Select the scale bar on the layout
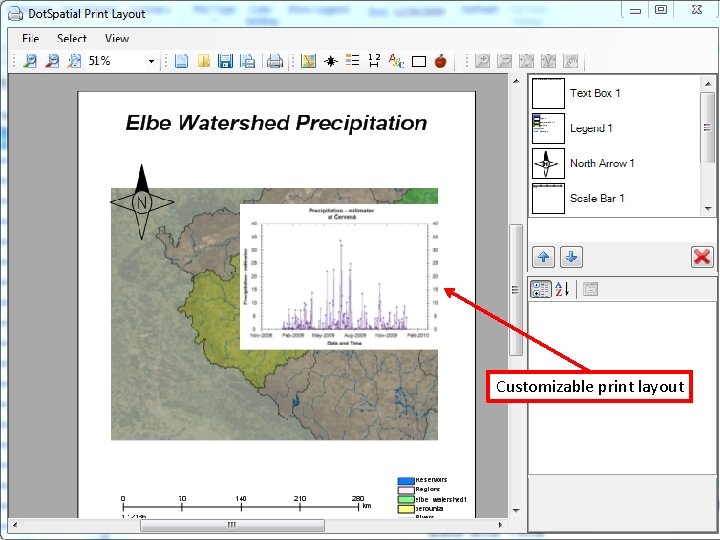The image size is (720, 540). point(247,505)
